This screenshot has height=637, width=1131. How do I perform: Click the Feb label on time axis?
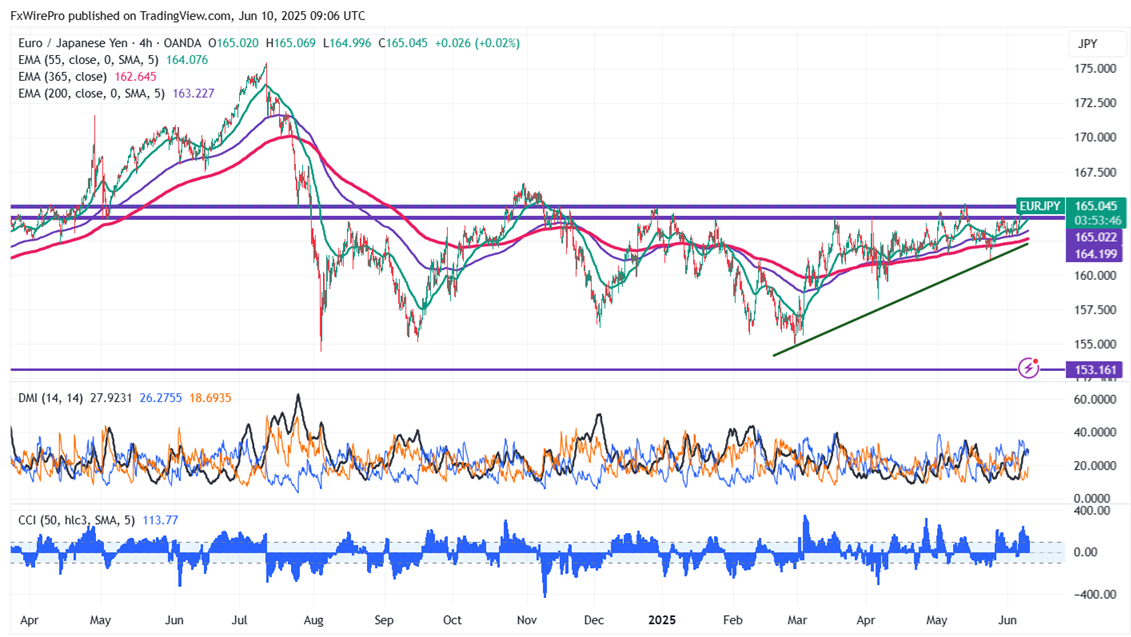pyautogui.click(x=733, y=620)
